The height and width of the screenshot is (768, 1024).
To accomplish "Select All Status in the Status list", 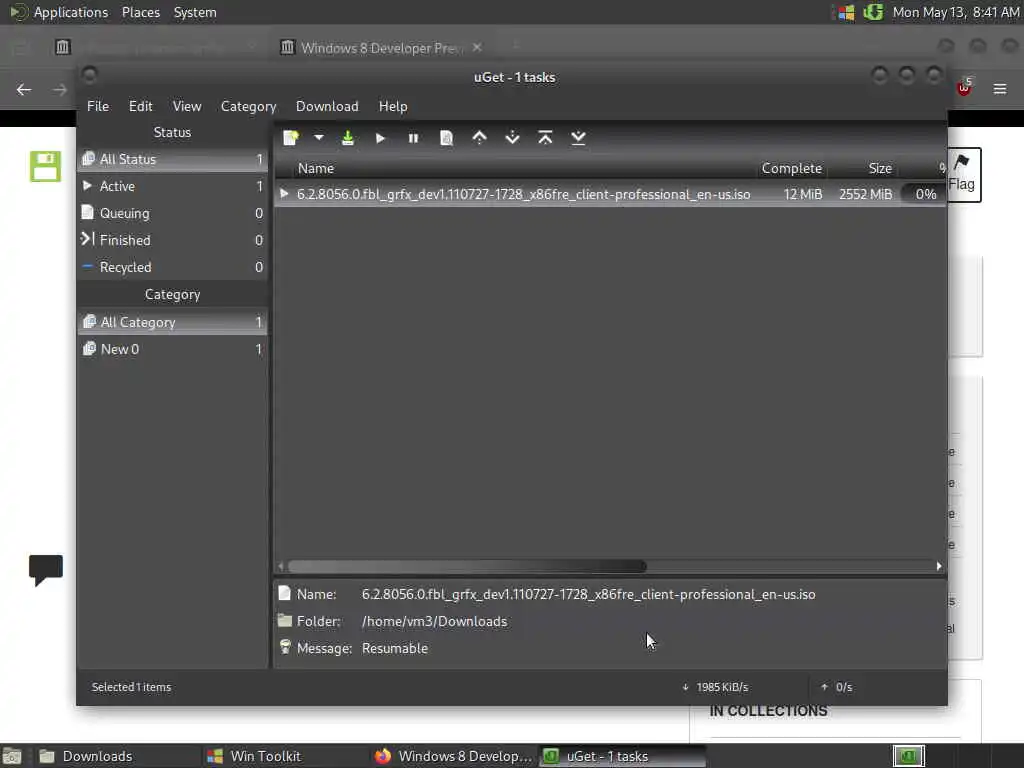I will pyautogui.click(x=172, y=159).
